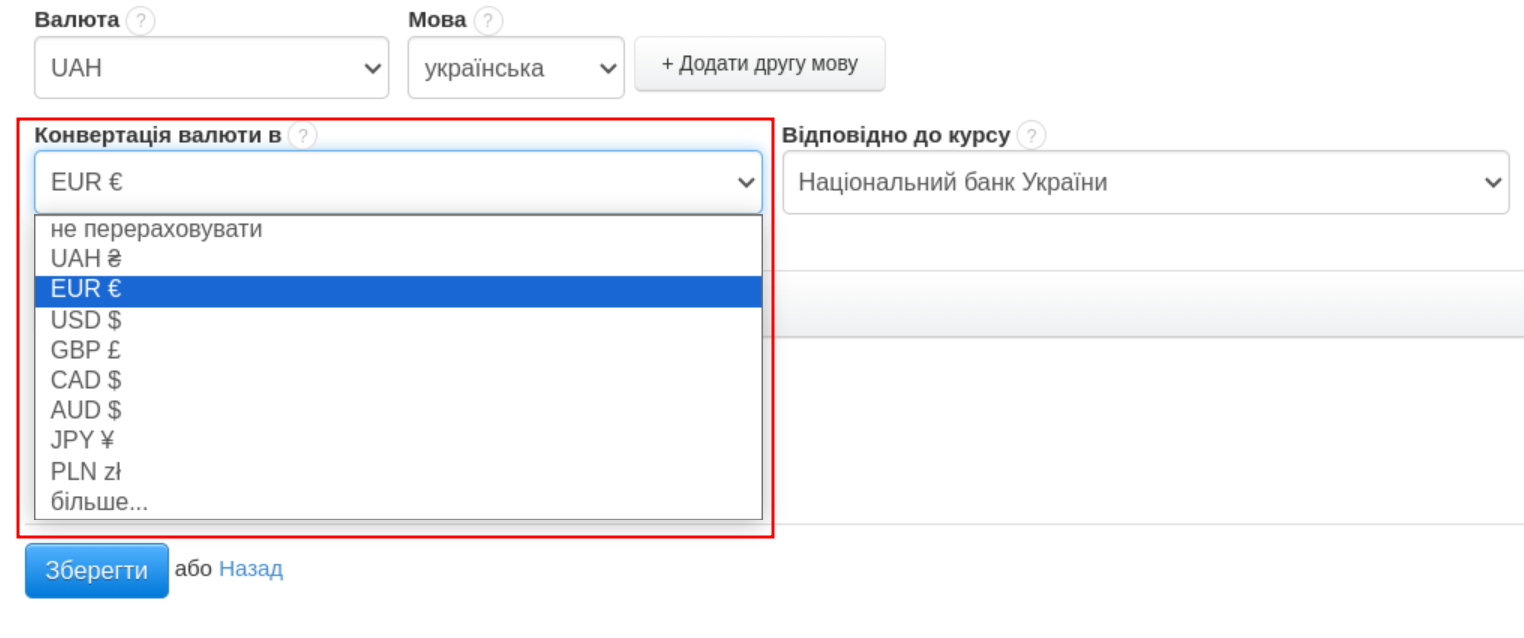Open the Валюта UAH dropdown
Image resolution: width=1524 pixels, height=638 pixels.
click(211, 68)
